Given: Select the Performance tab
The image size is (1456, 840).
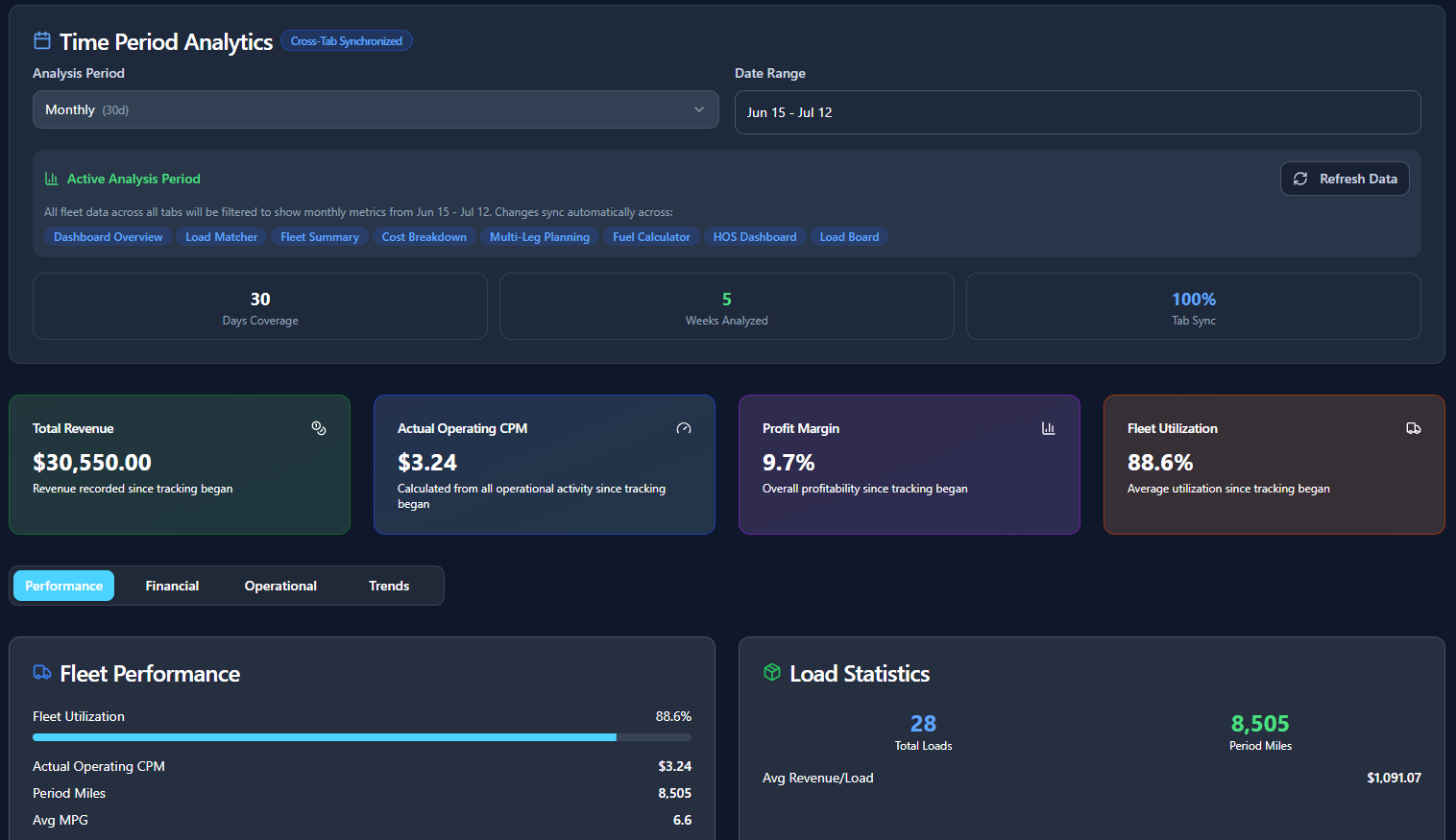Looking at the screenshot, I should point(63,586).
